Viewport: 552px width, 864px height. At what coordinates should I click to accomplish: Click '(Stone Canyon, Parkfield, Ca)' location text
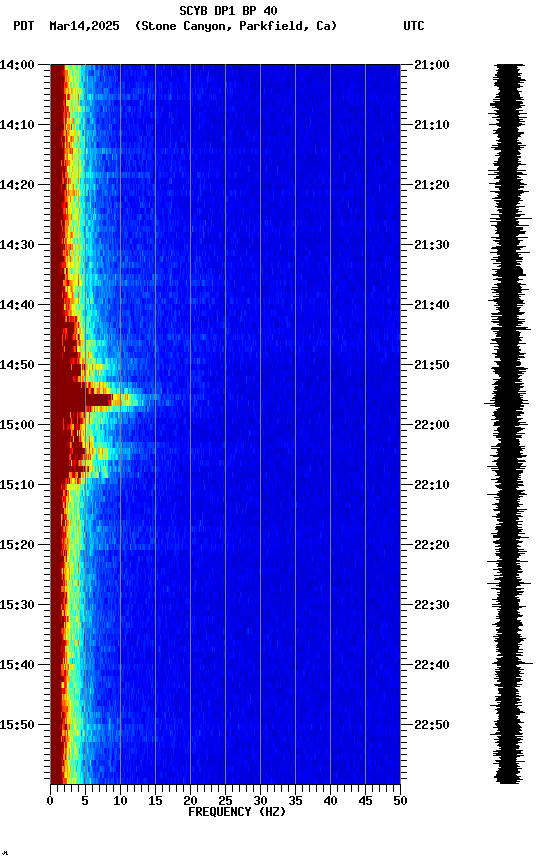coord(236,26)
